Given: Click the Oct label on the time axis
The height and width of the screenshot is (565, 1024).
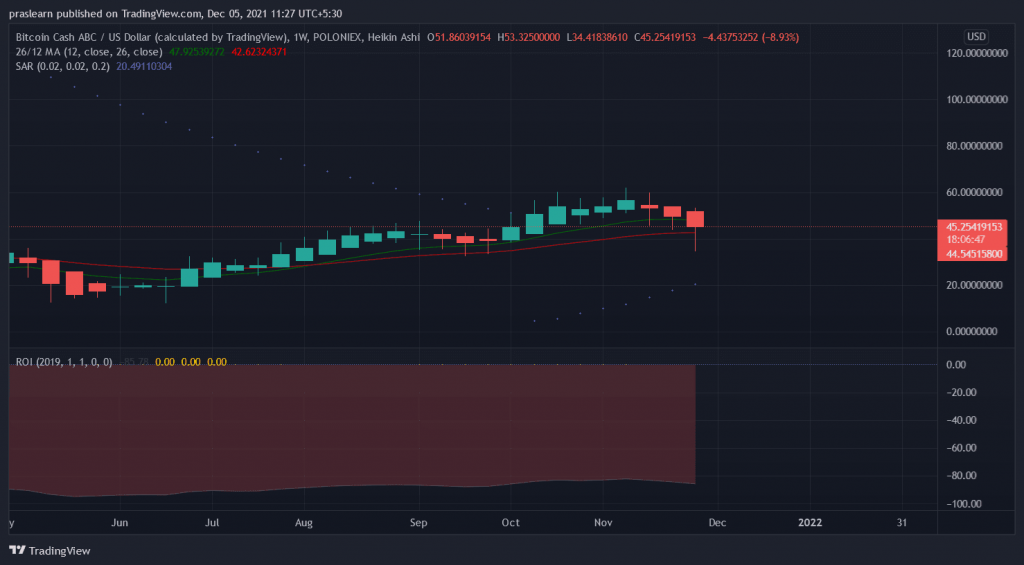Looking at the screenshot, I should [511, 522].
